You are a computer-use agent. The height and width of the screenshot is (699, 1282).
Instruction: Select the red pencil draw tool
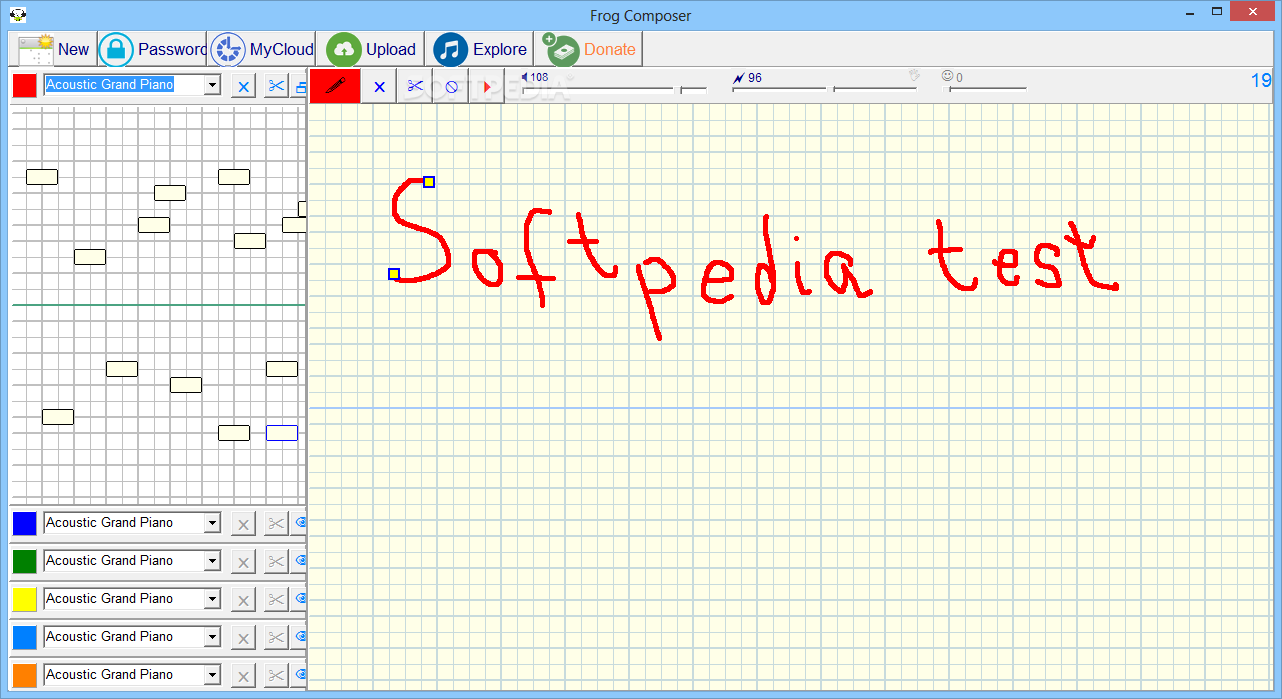tap(335, 86)
